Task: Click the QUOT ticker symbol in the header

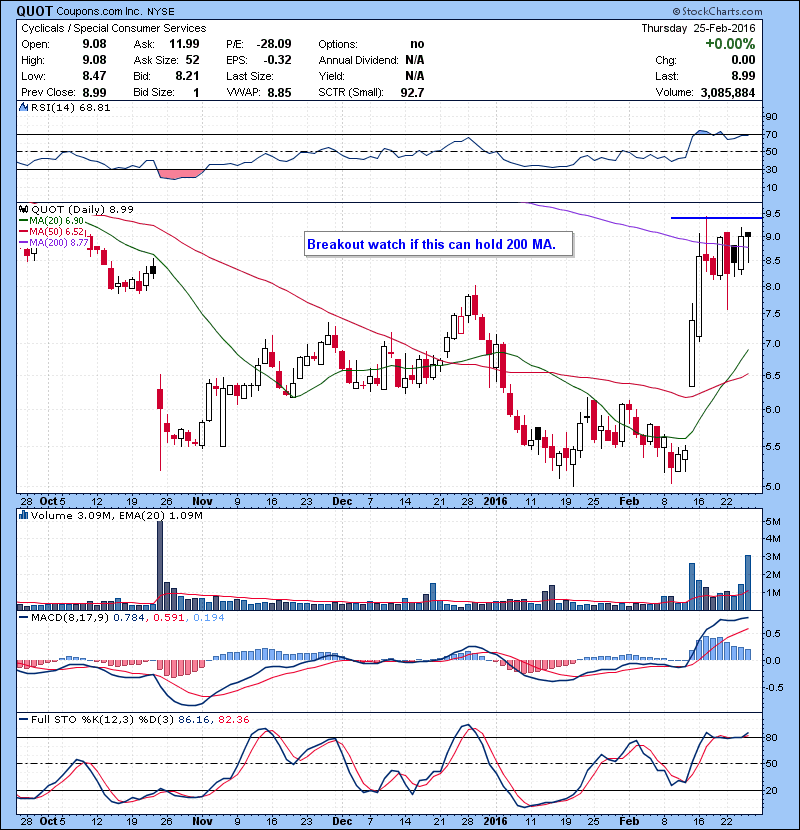Action: coord(34,11)
